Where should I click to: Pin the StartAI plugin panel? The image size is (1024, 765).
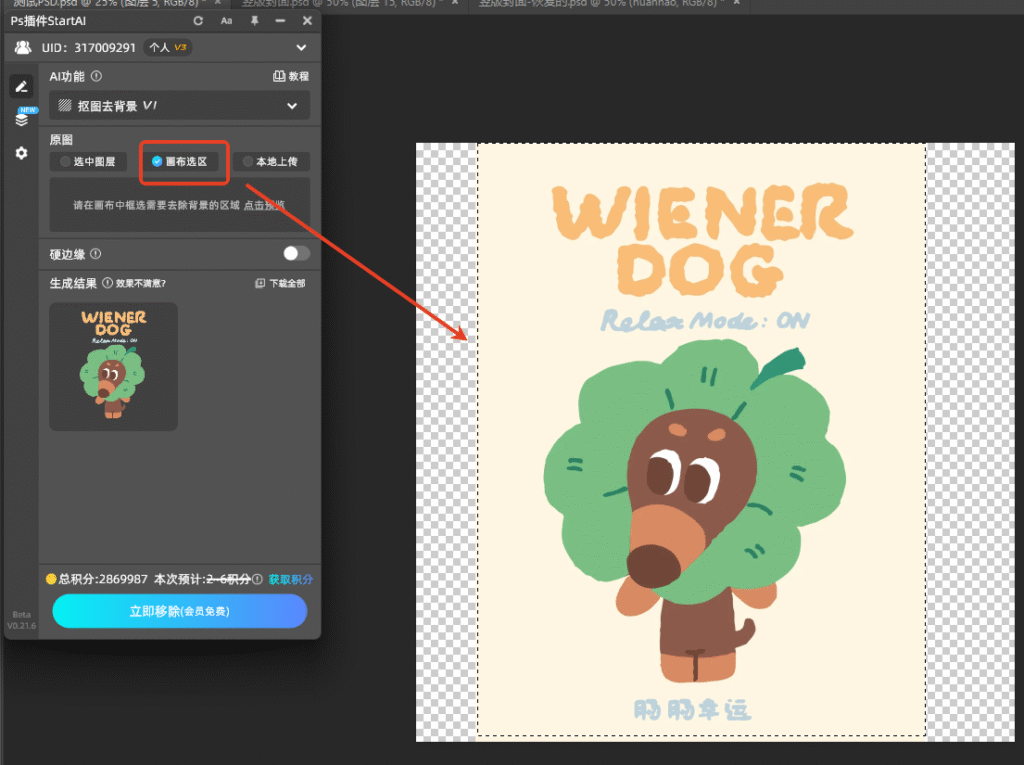254,21
